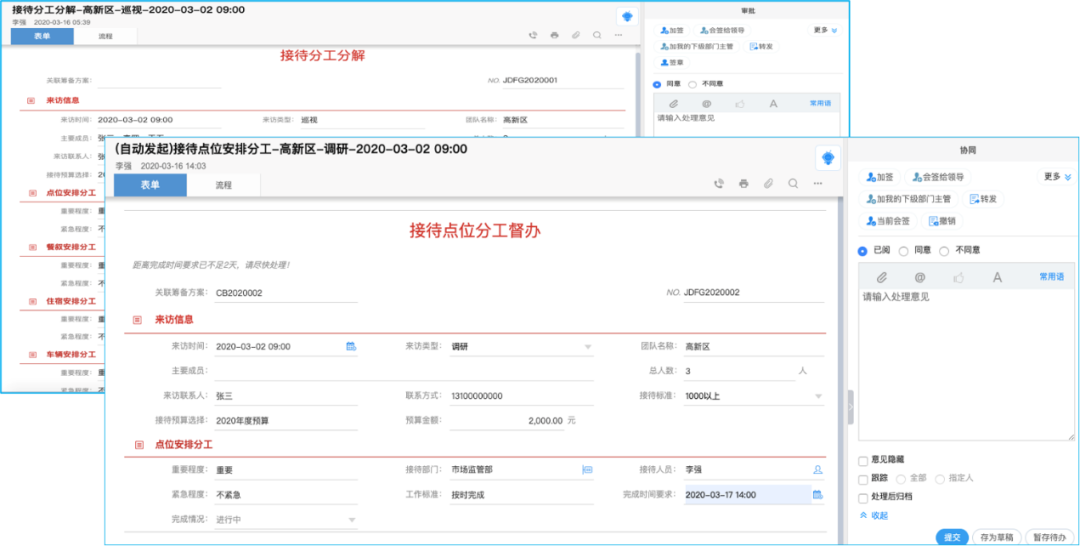Click the paperclip icon in 协同 comment toolbar
Screen dimensions: 1080x546
tap(881, 277)
